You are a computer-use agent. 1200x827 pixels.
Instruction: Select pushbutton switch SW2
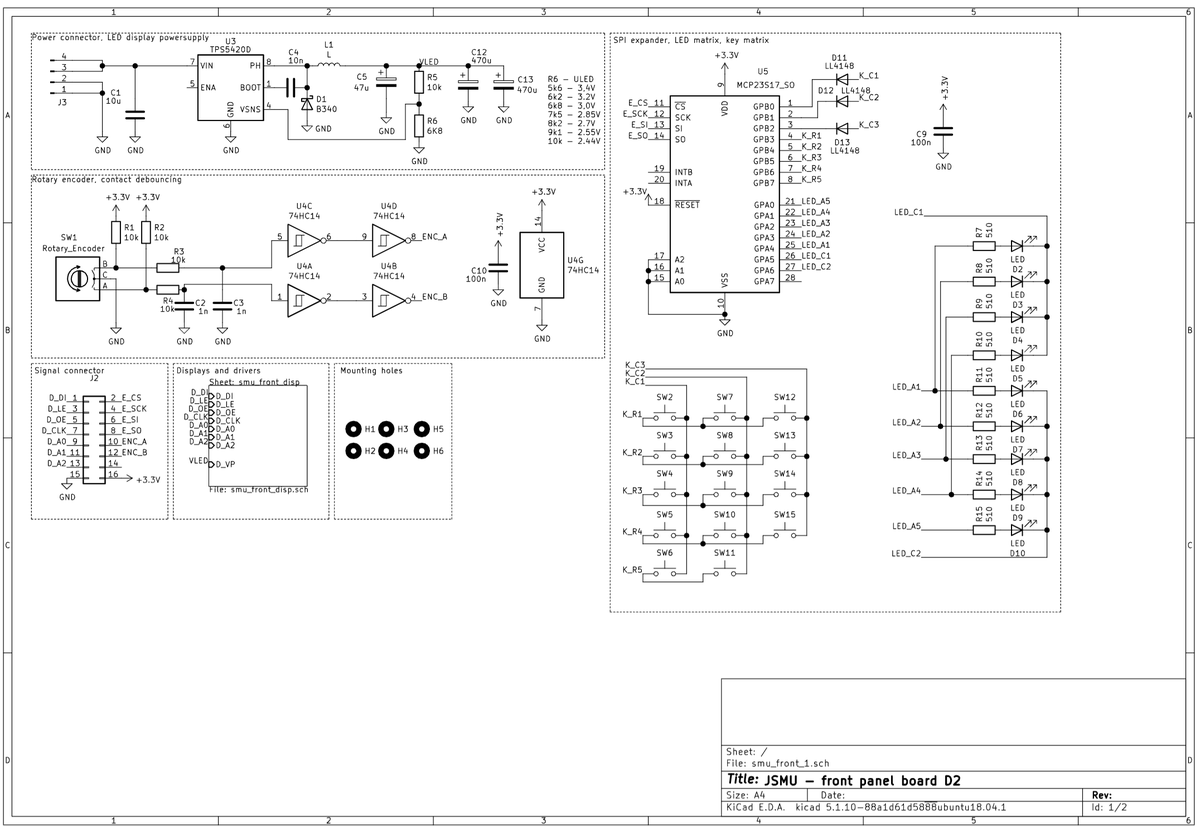tap(665, 412)
